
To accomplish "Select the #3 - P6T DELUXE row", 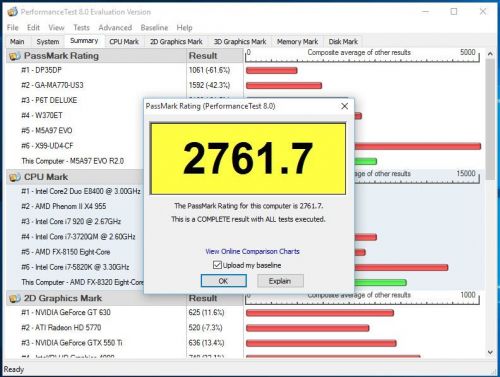I will click(x=49, y=100).
